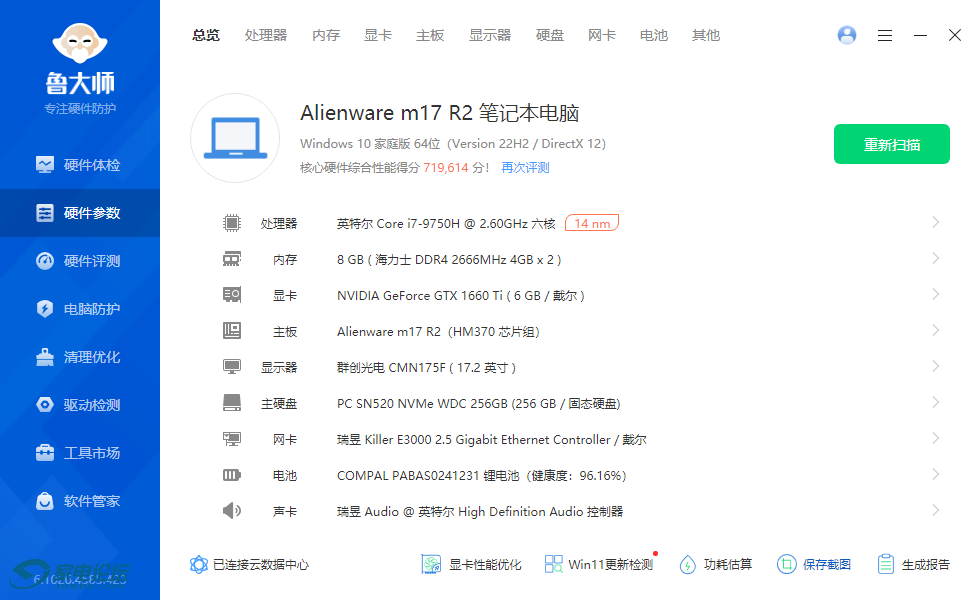Select 硬件参数 sidebar item
The height and width of the screenshot is (600, 980).
(x=79, y=213)
